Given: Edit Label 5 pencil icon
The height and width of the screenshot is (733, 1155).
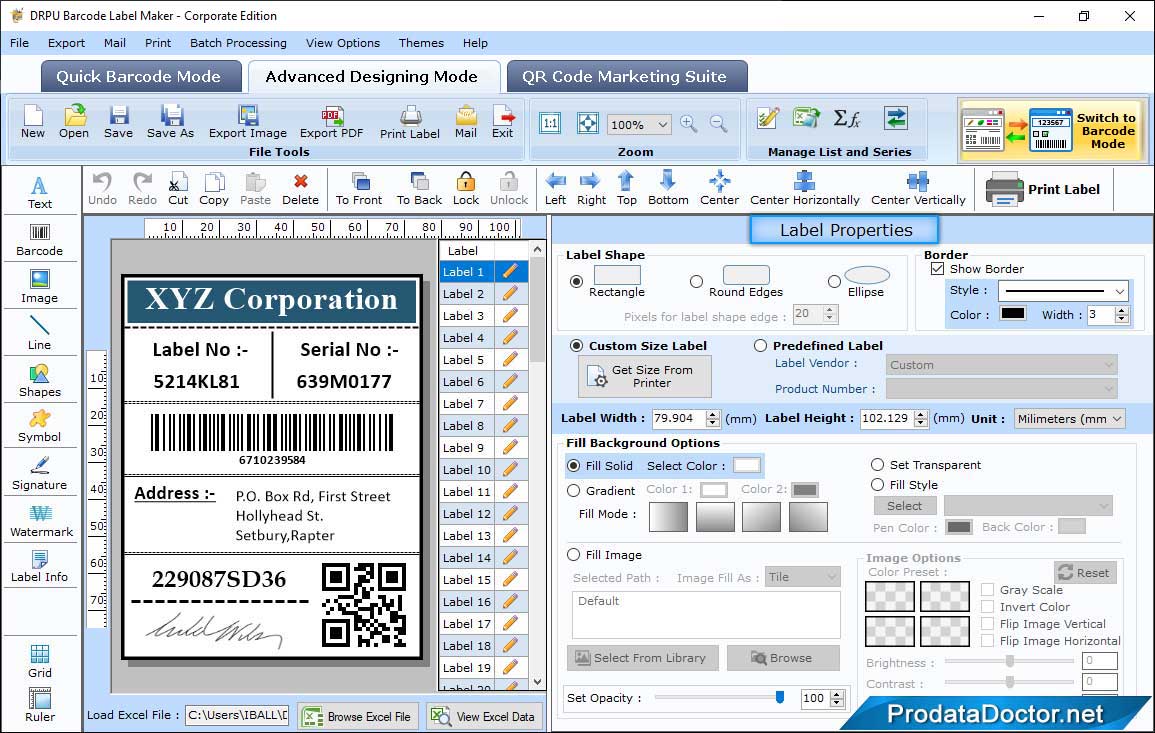Looking at the screenshot, I should coord(510,360).
